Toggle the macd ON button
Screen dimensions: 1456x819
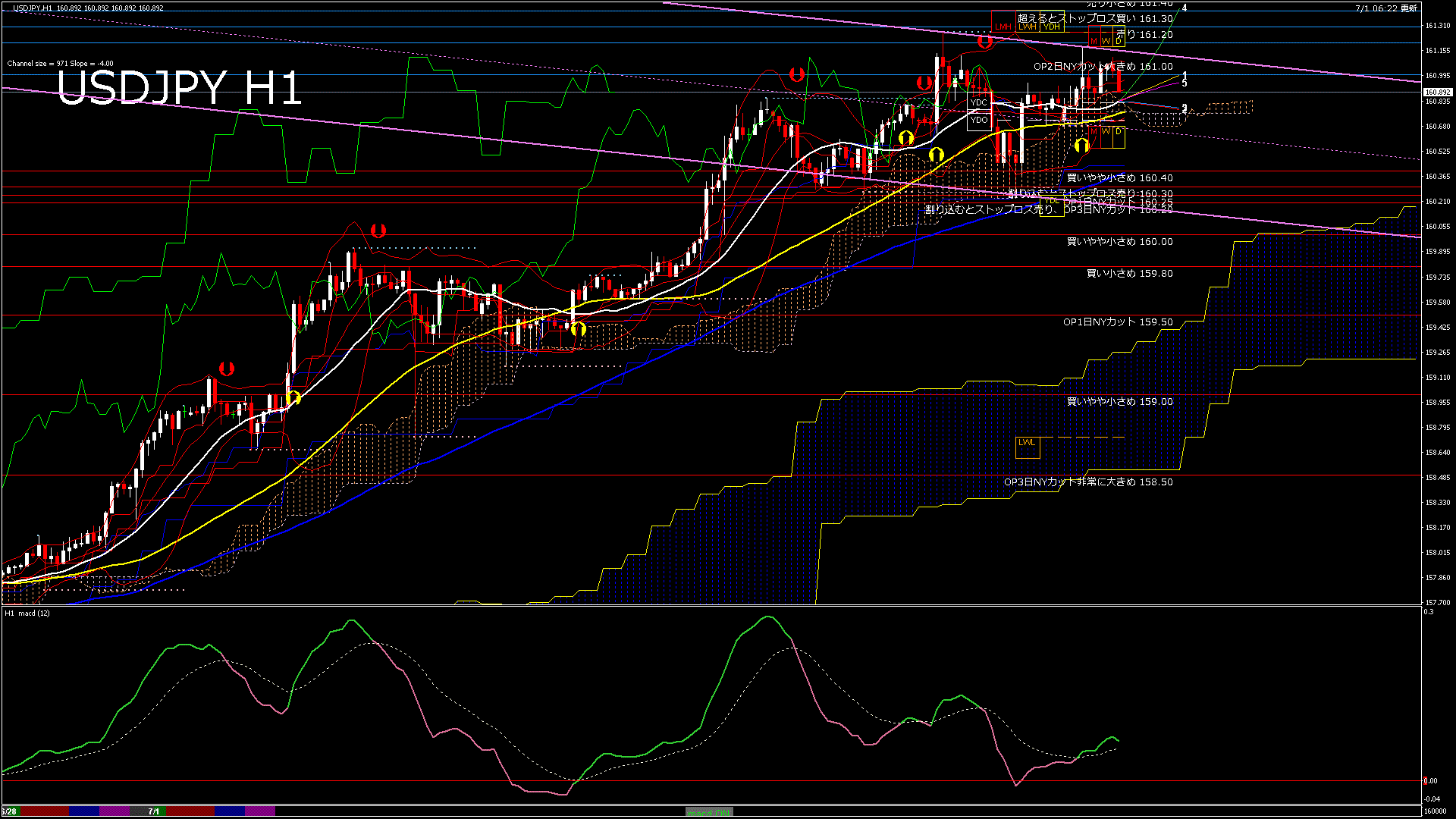pyautogui.click(x=709, y=812)
